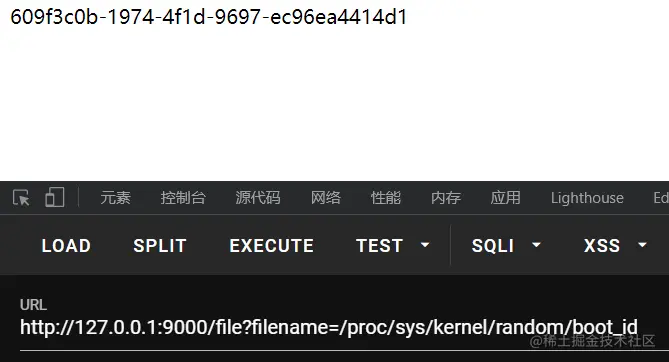Image resolution: width=669 pixels, height=362 pixels.
Task: Expand the XSS dropdown arrow
Action: tap(642, 245)
